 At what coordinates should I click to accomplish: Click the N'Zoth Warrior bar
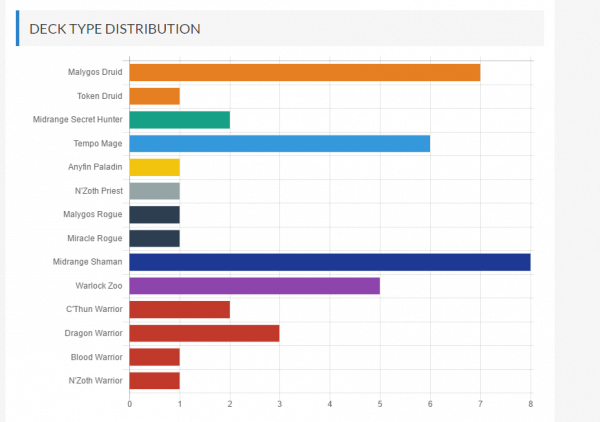[155, 380]
